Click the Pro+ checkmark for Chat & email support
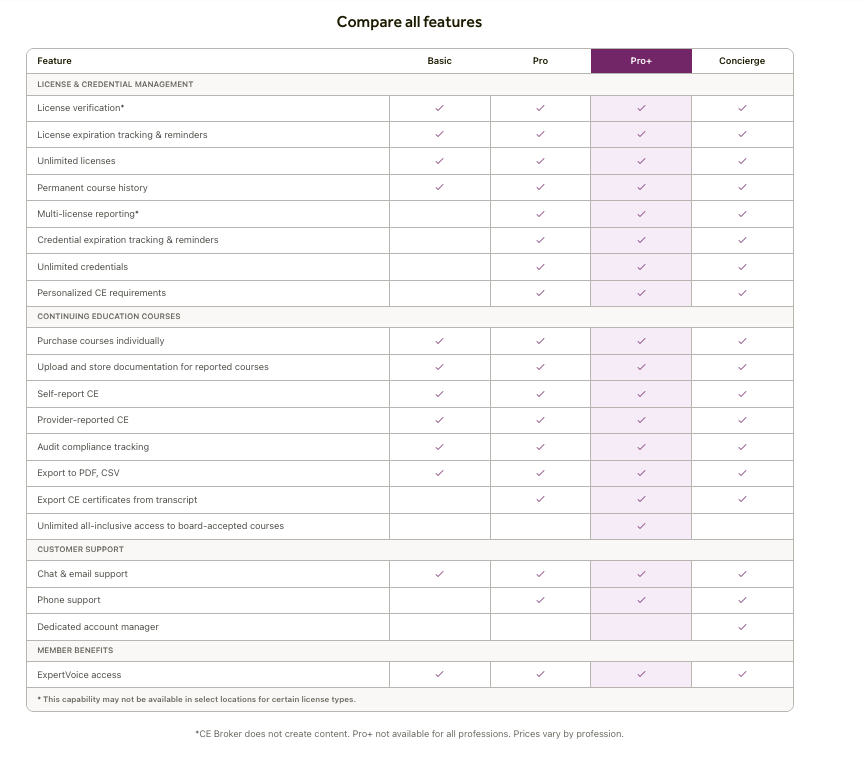This screenshot has height=757, width=867. [641, 574]
